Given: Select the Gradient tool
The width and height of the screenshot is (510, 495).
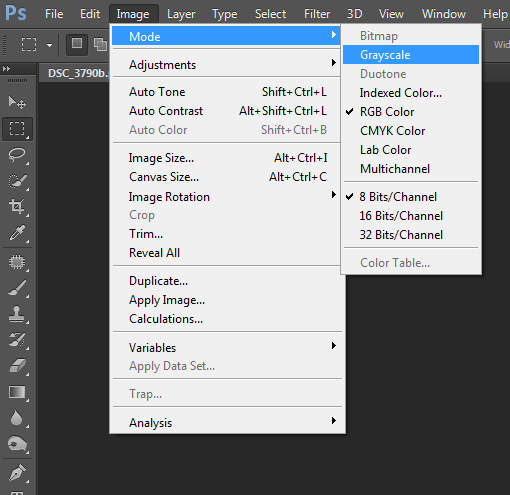Looking at the screenshot, I should point(17,392).
